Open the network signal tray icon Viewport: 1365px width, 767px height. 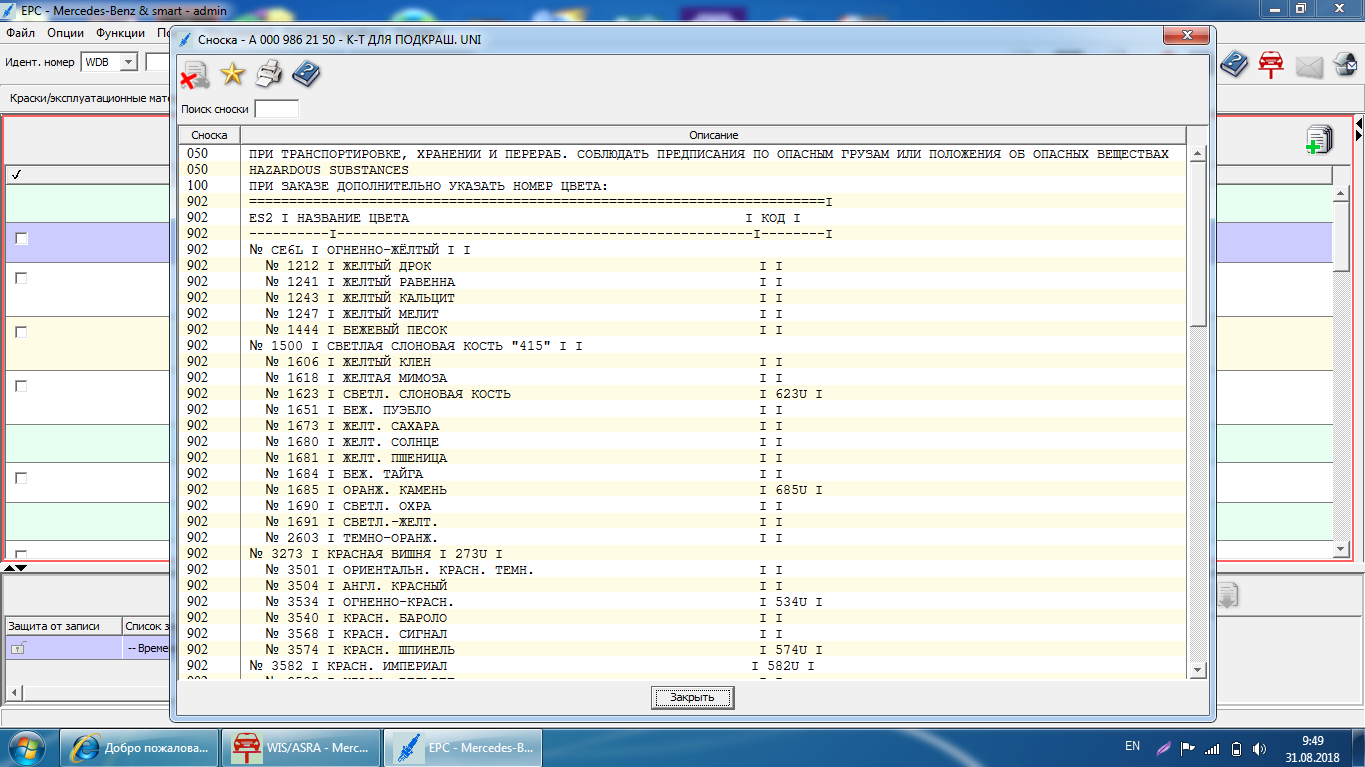coord(1212,748)
